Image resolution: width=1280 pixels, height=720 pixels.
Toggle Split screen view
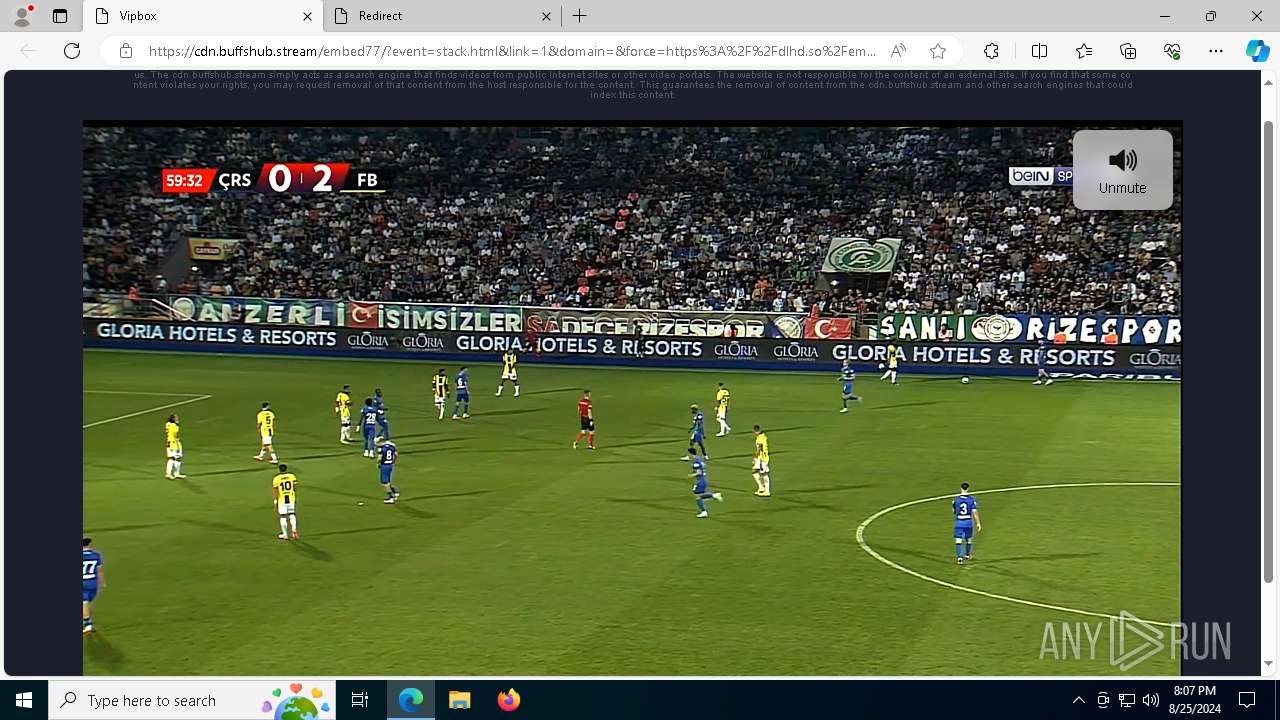pyautogui.click(x=1039, y=51)
